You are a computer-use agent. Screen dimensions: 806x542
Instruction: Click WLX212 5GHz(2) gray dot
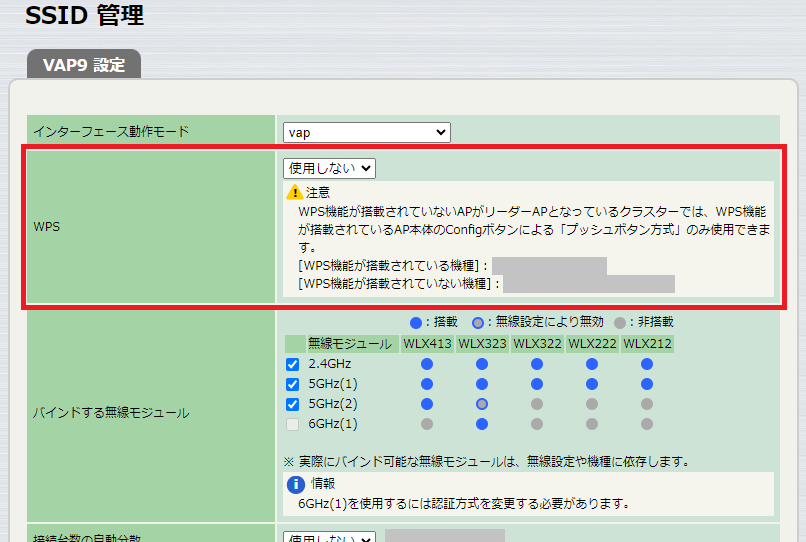(647, 404)
